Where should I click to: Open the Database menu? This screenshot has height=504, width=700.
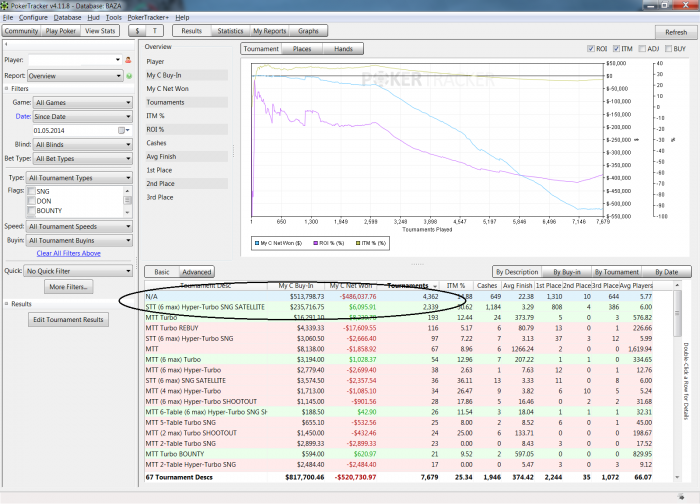click(67, 18)
